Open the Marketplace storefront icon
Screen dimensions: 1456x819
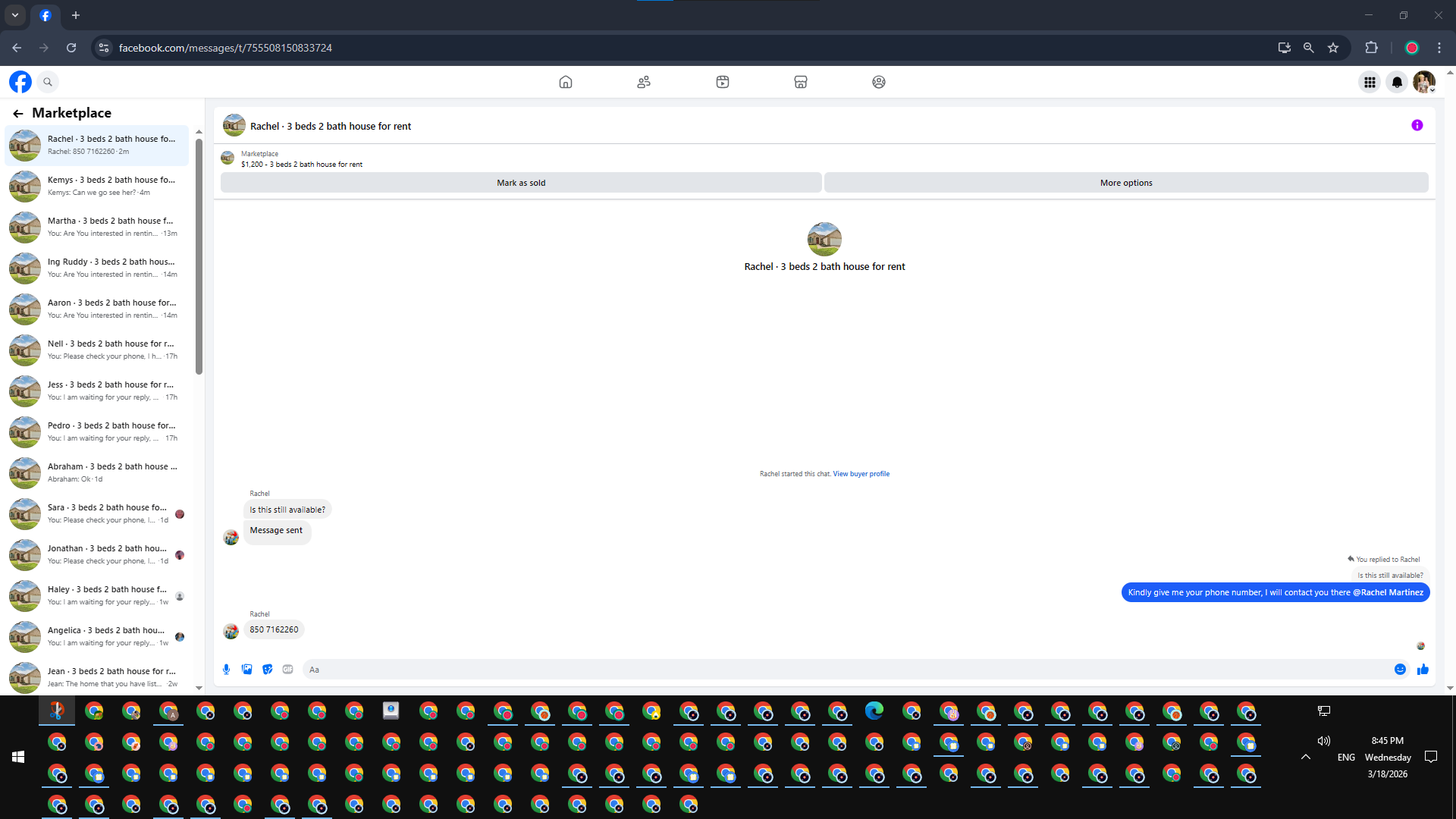click(801, 82)
